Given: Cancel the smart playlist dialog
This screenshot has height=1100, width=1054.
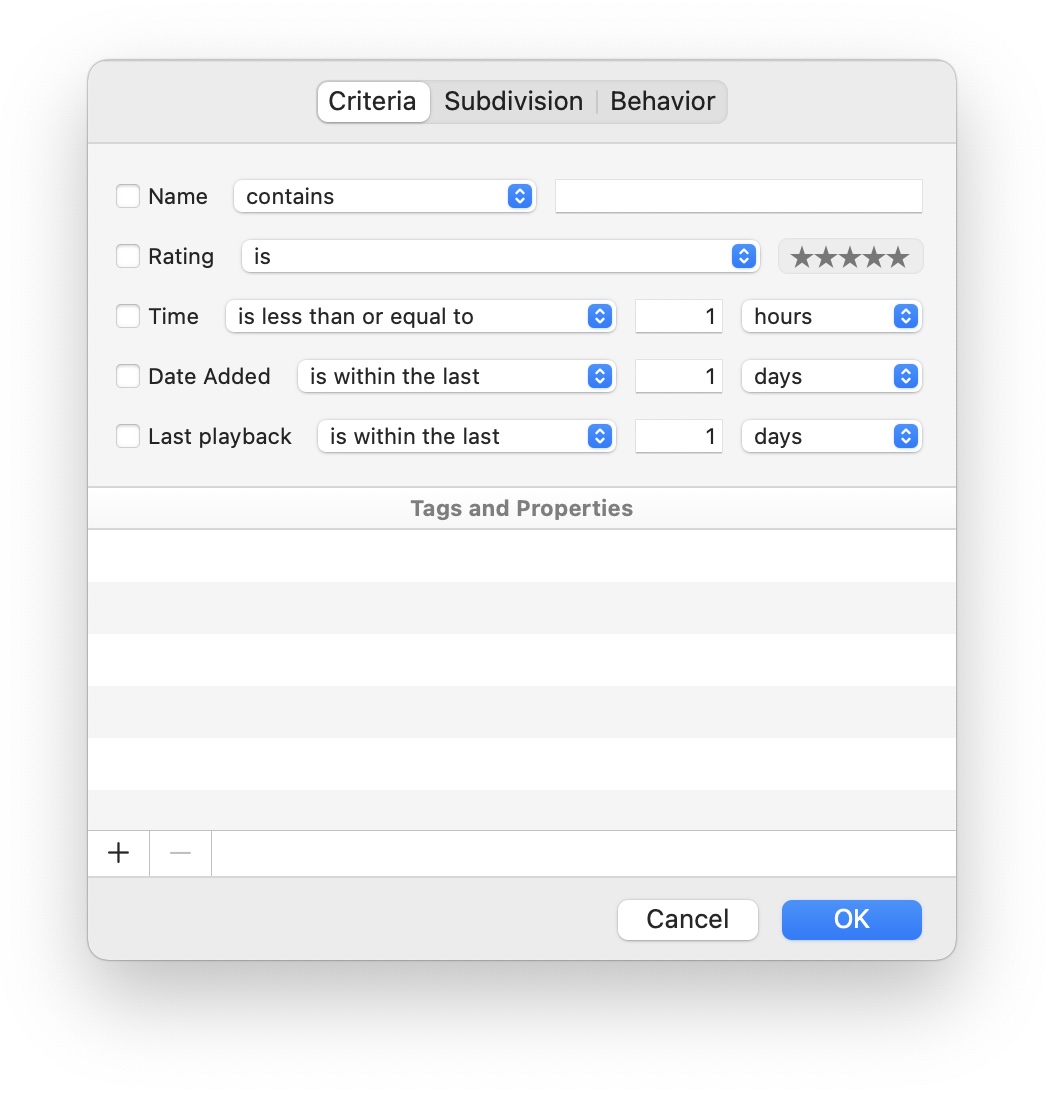Looking at the screenshot, I should 687,919.
